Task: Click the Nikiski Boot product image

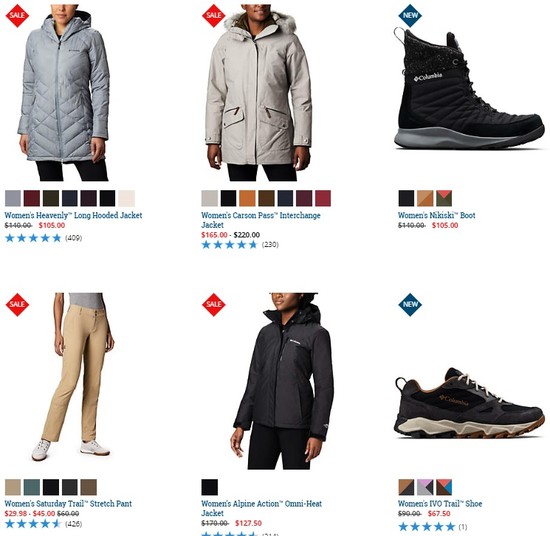Action: click(469, 89)
